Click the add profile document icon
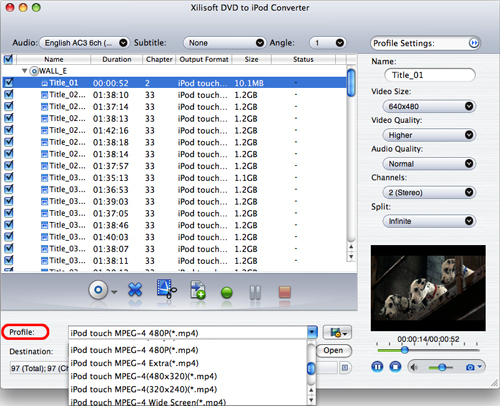Image resolution: width=500 pixels, height=406 pixels. pyautogui.click(x=197, y=289)
